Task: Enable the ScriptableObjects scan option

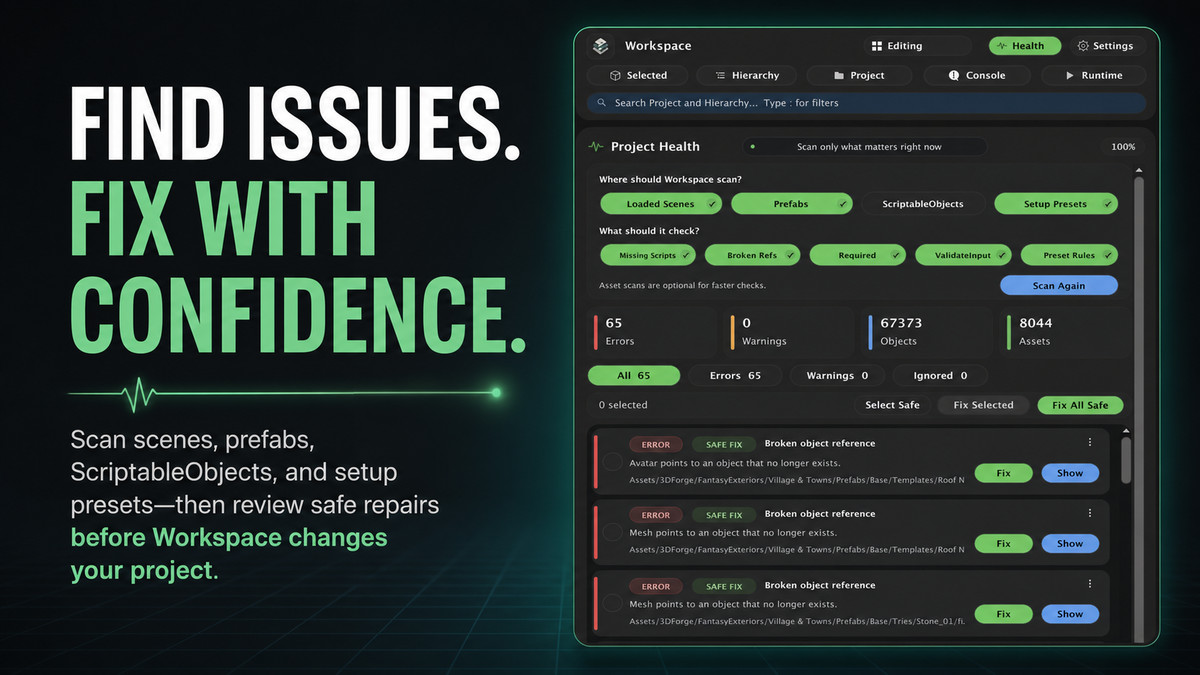Action: [x=923, y=204]
